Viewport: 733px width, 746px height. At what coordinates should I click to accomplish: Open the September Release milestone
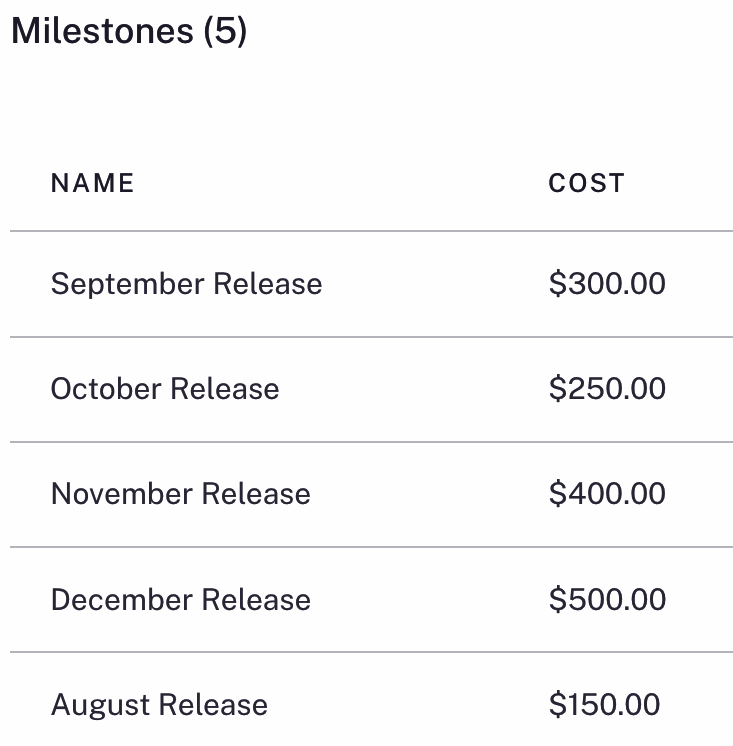point(186,284)
